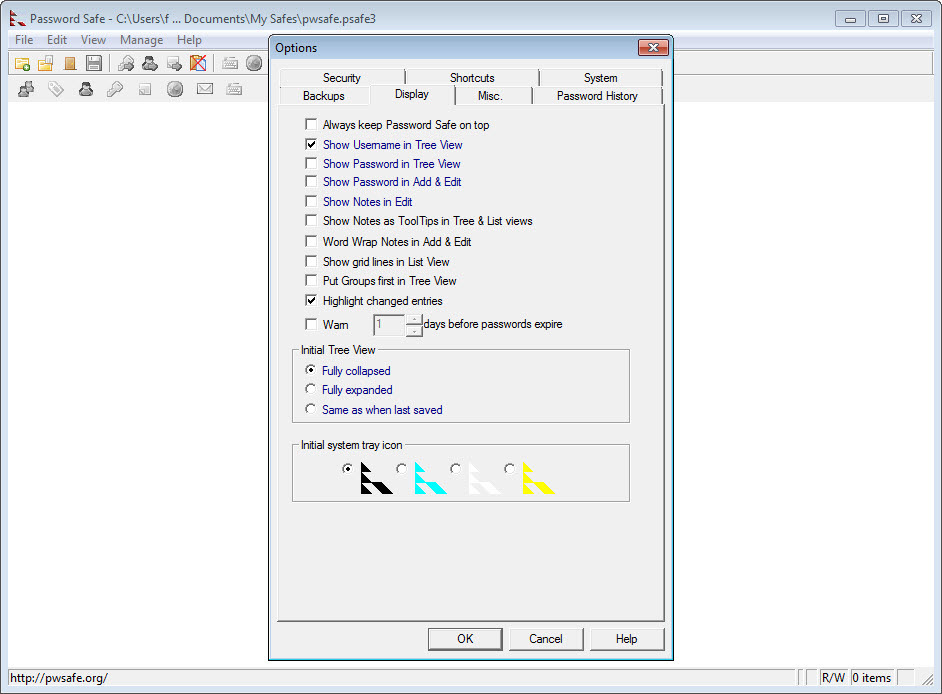Click the single user icon in second toolbar
The width and height of the screenshot is (942, 694).
[86, 90]
